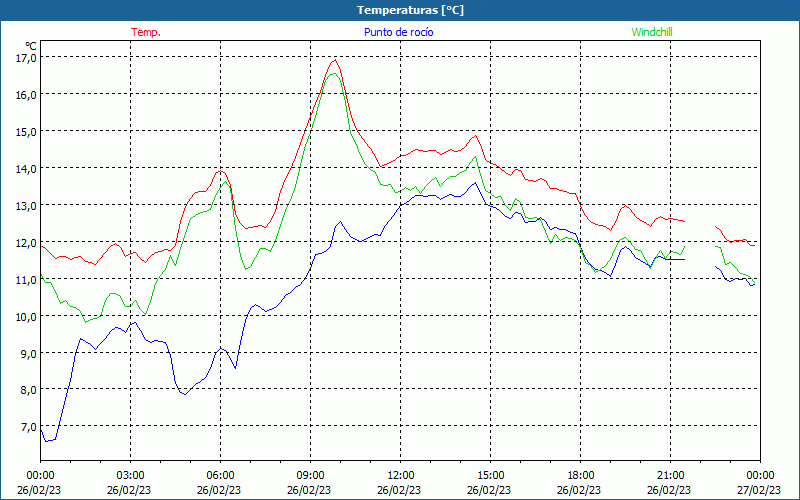Click the 13,0 y-axis value
The image size is (800, 500).
click(26, 205)
